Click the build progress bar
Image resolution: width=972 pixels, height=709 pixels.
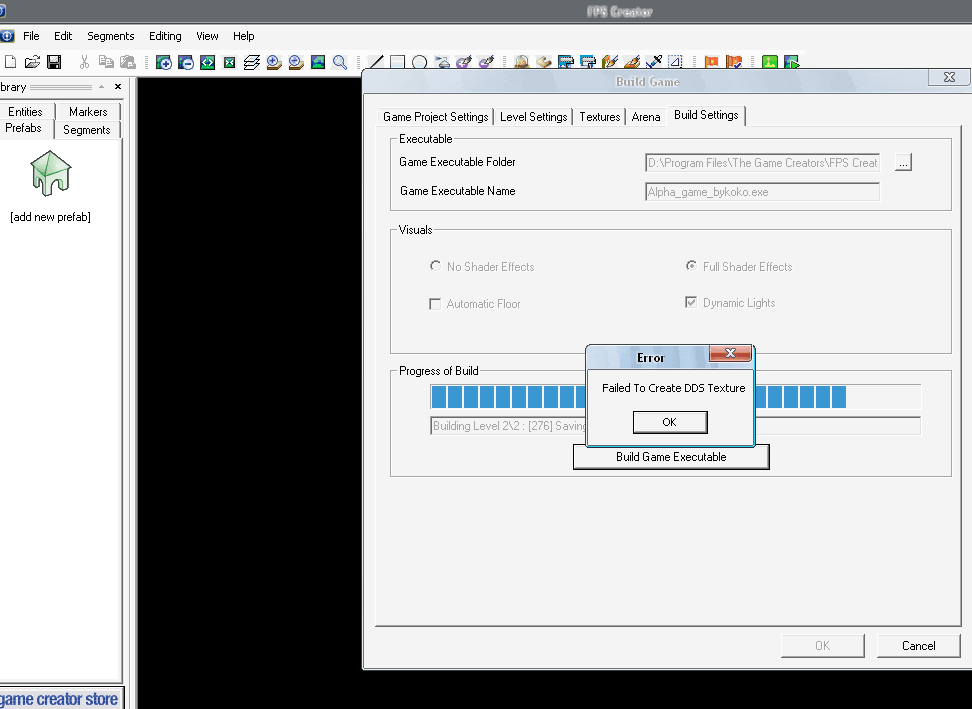675,397
